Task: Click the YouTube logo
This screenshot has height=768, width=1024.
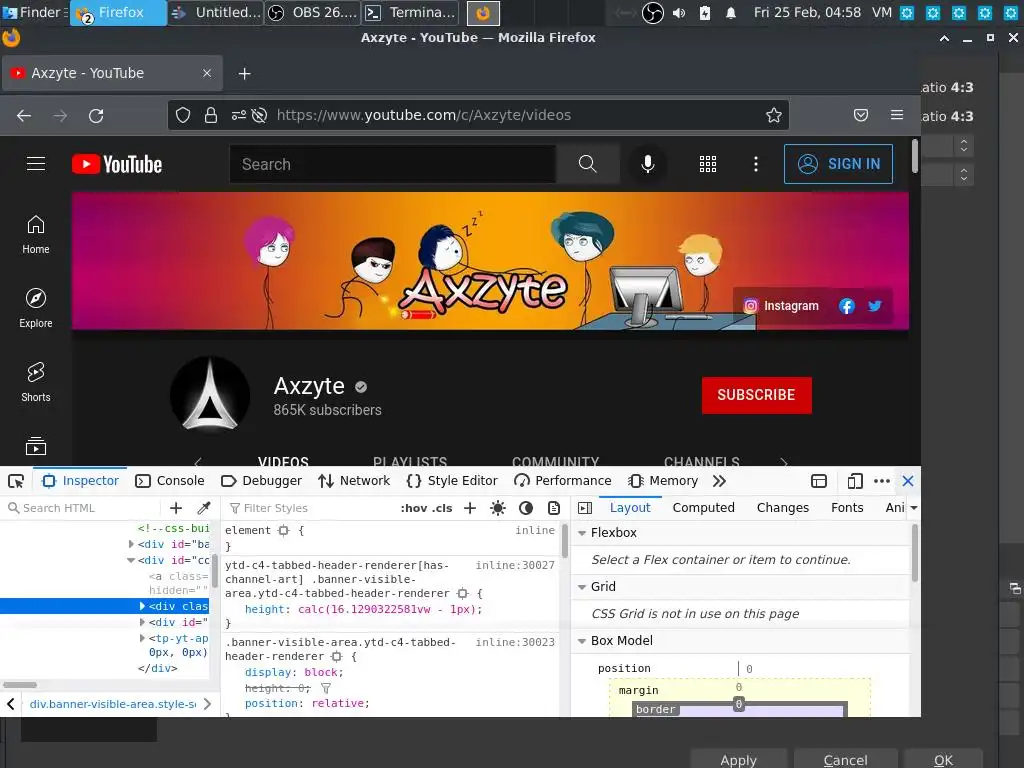Action: (x=117, y=164)
